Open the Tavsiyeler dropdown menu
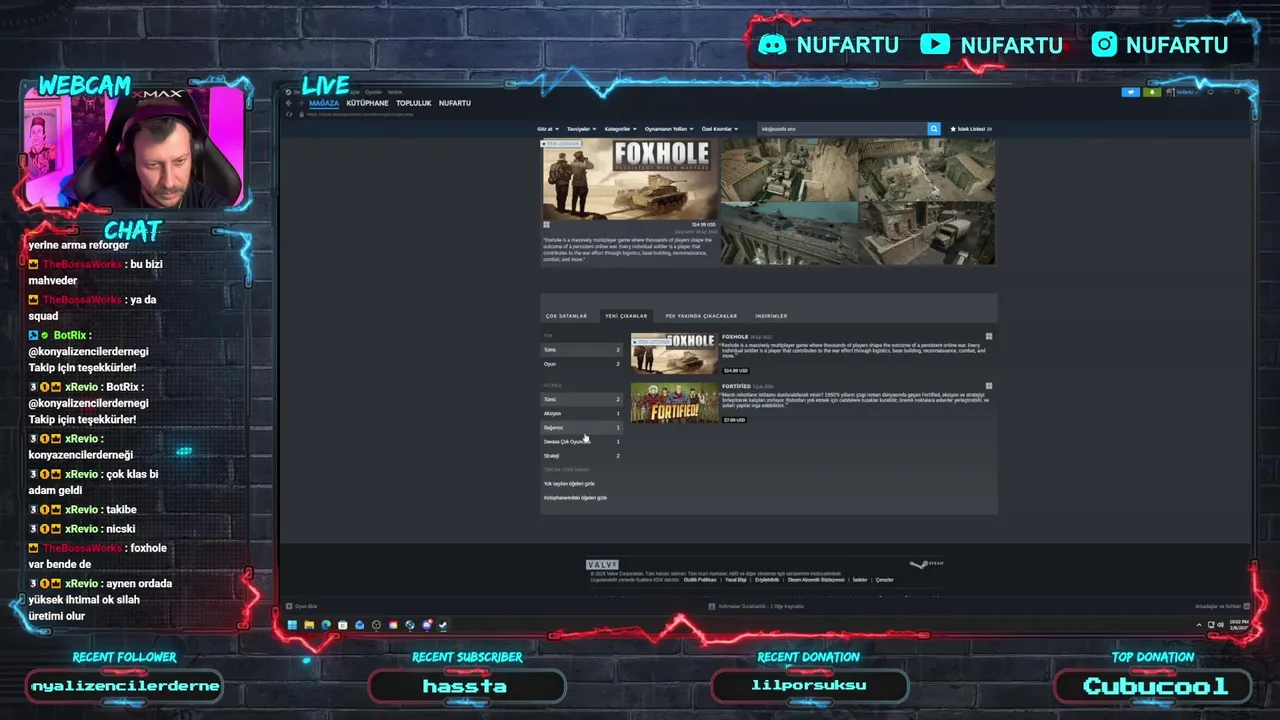 pyautogui.click(x=581, y=129)
